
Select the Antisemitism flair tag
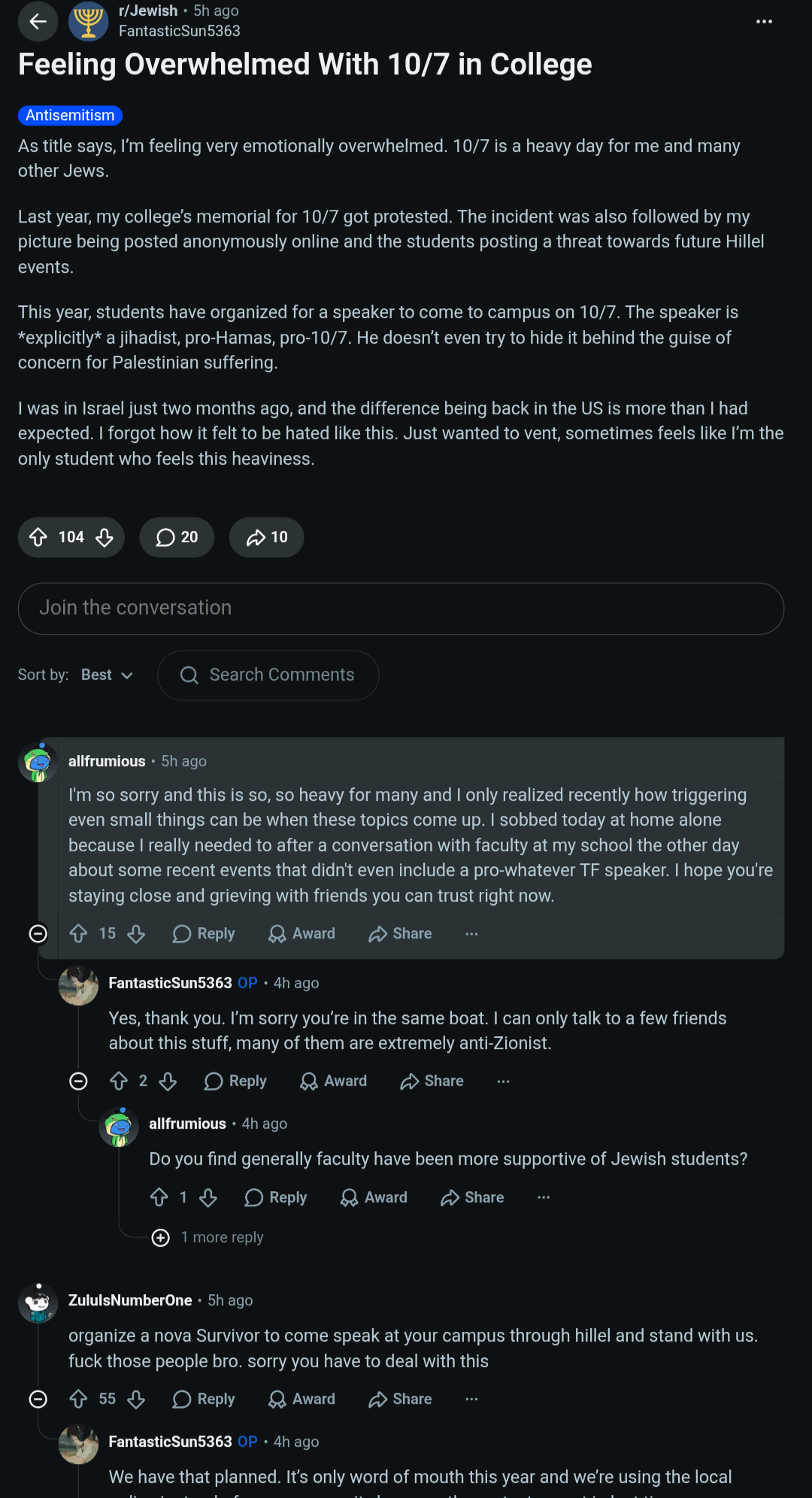point(70,115)
